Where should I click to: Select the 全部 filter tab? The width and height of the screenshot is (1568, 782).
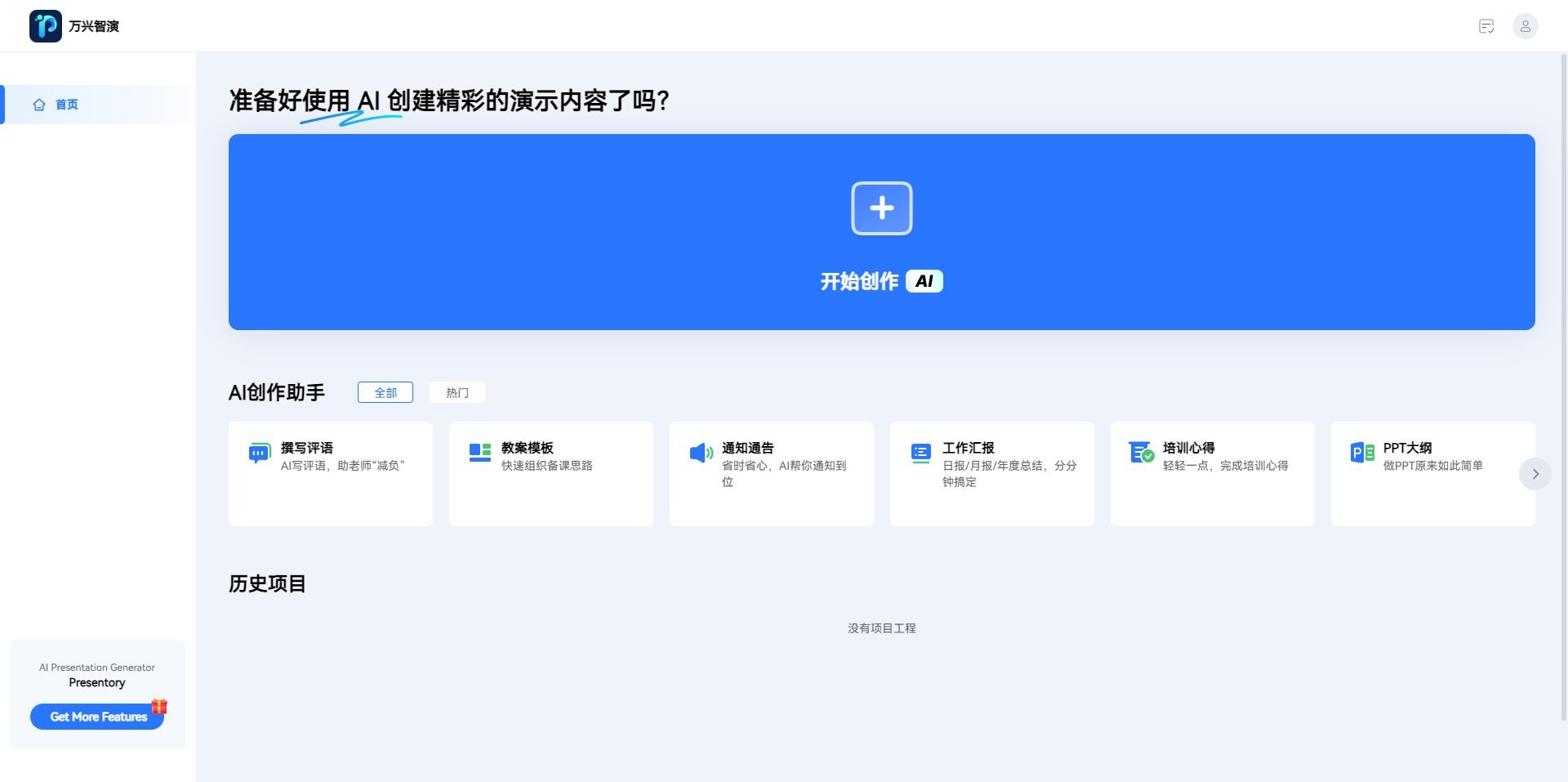point(385,392)
